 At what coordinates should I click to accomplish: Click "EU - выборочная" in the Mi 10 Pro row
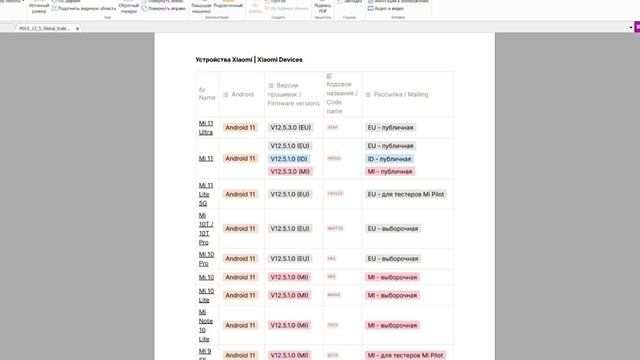click(x=393, y=259)
